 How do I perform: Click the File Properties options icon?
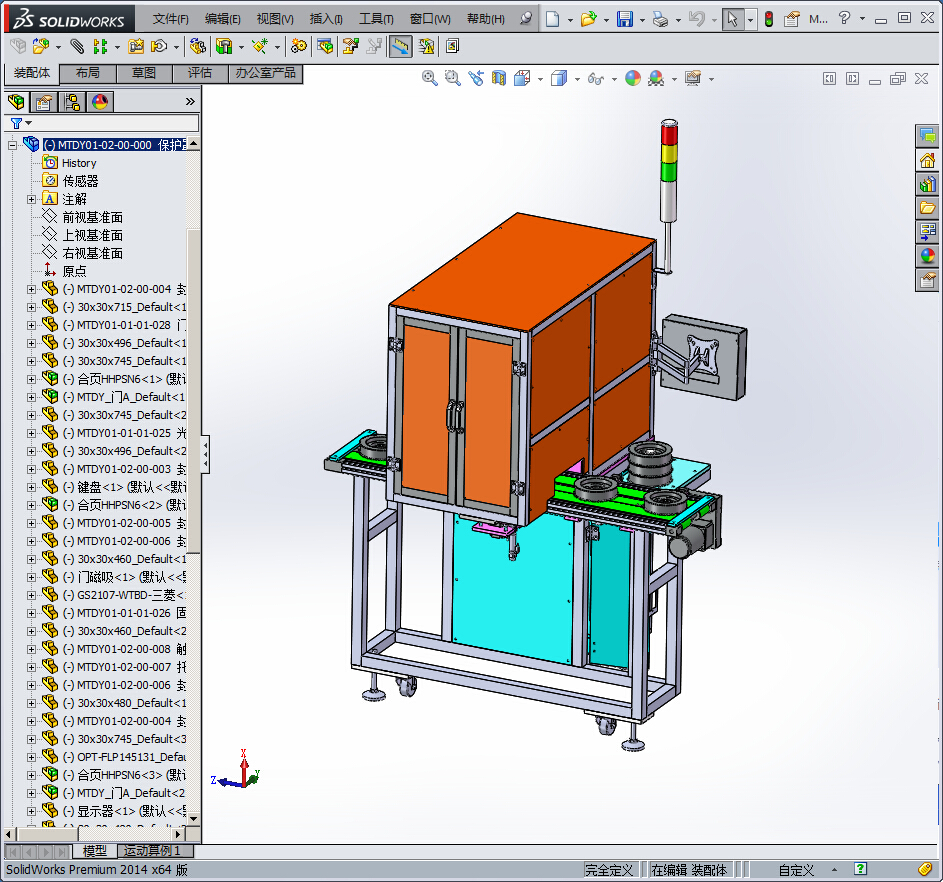click(x=792, y=19)
